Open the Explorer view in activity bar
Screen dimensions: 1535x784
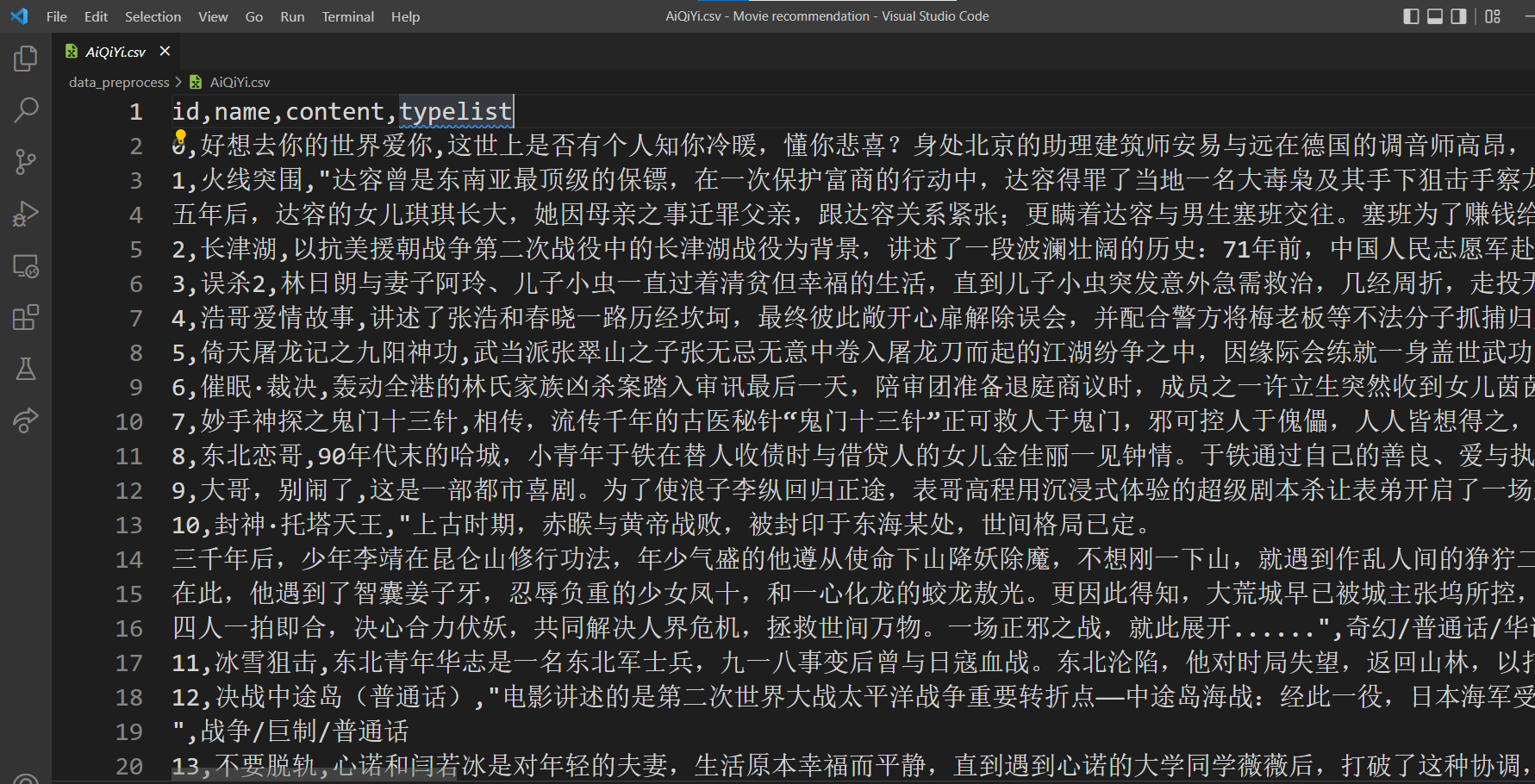pos(26,59)
